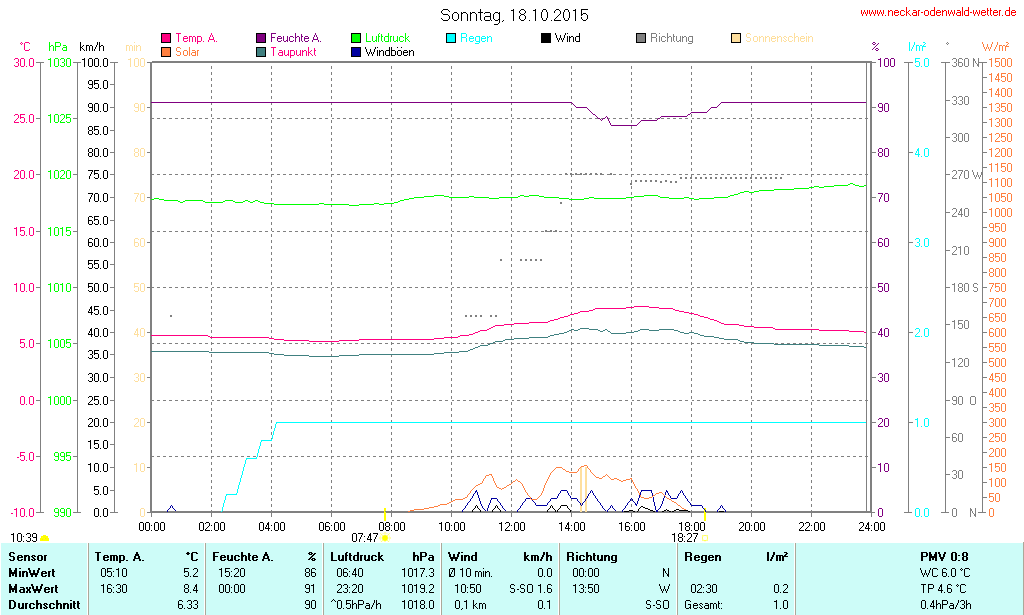
Task: Click the cyan Regen legend swatch
Action: coord(451,38)
